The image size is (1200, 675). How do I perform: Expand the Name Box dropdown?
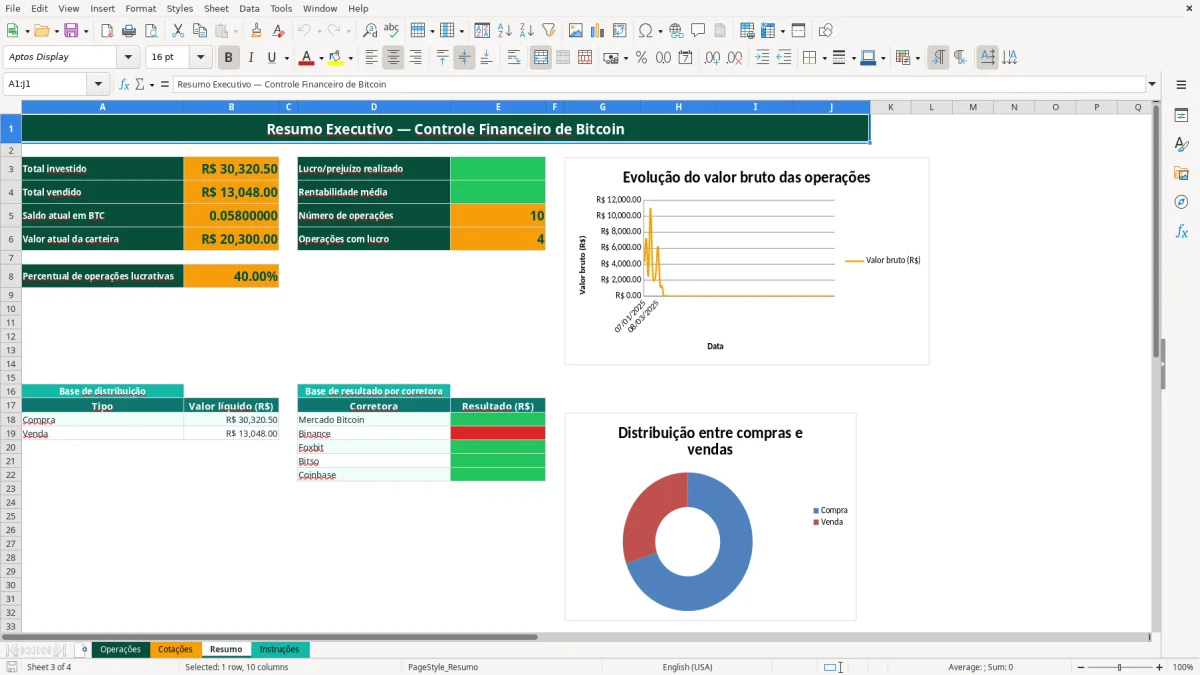[98, 84]
